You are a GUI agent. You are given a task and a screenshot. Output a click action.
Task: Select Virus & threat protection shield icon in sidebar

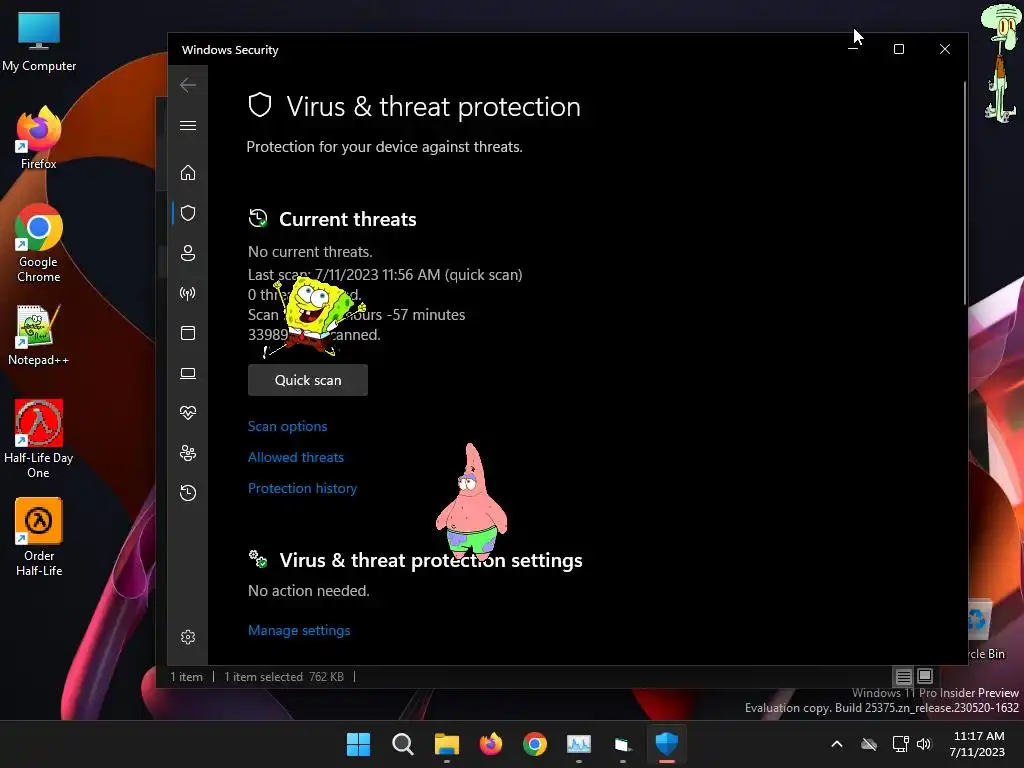pos(188,213)
